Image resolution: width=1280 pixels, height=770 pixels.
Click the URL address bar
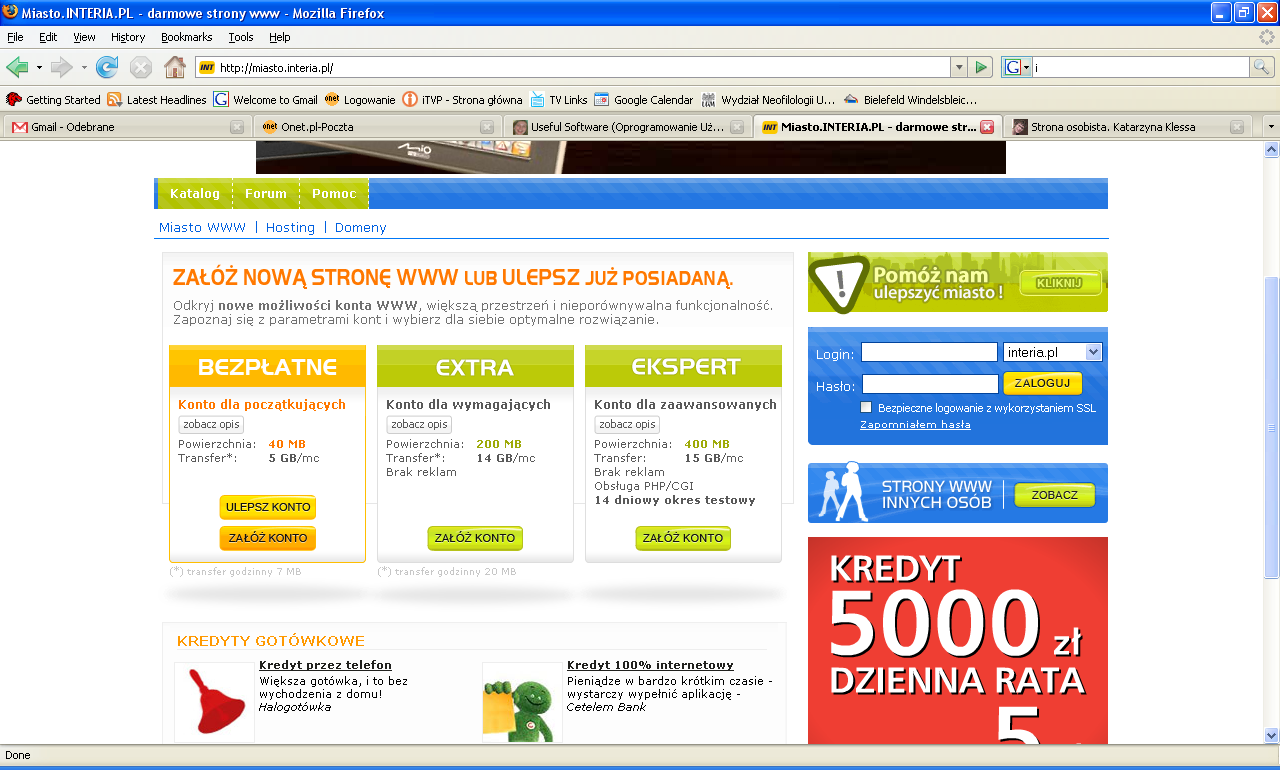(572, 67)
